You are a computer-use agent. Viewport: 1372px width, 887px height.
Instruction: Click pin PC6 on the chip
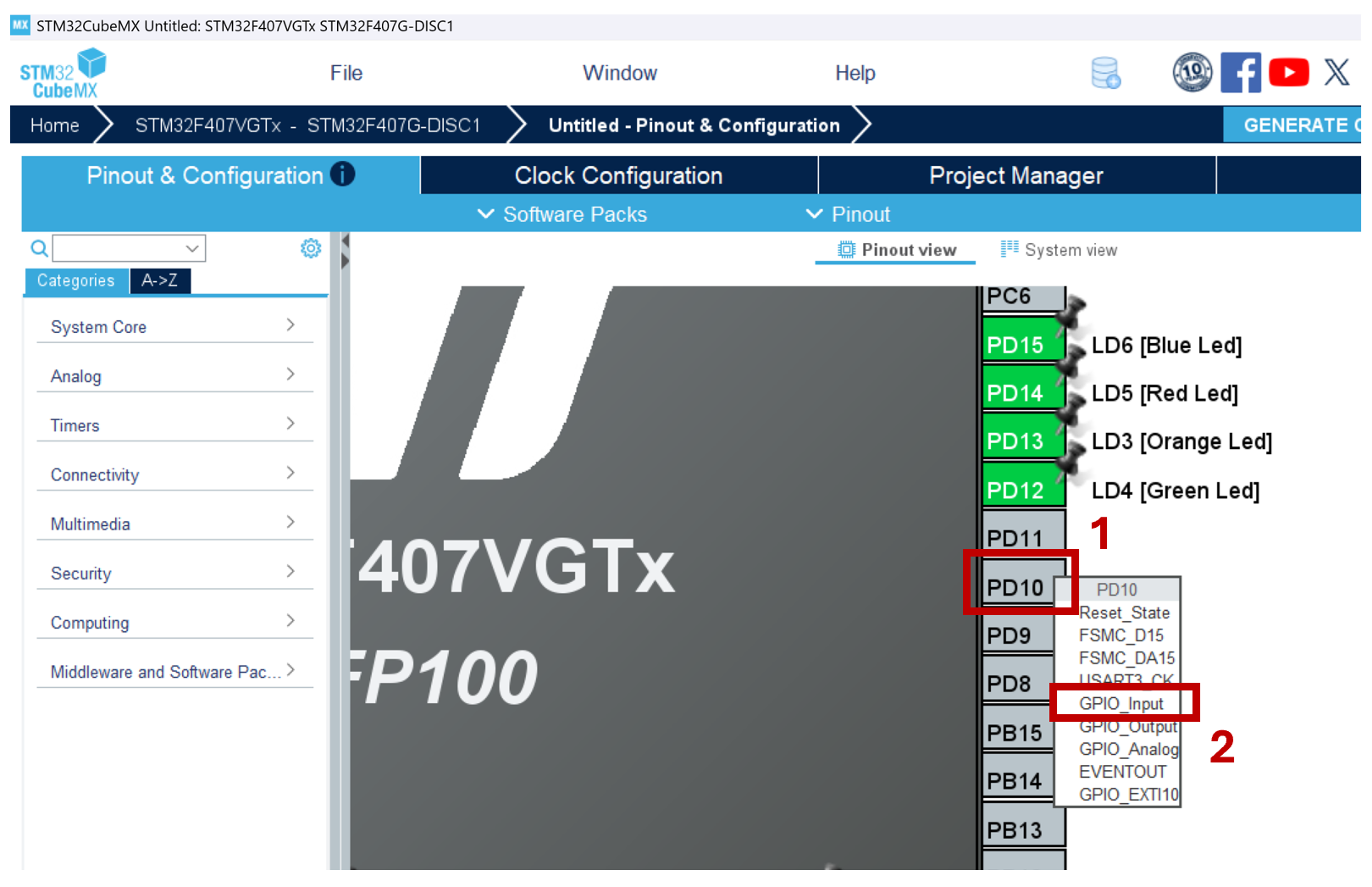point(1023,298)
